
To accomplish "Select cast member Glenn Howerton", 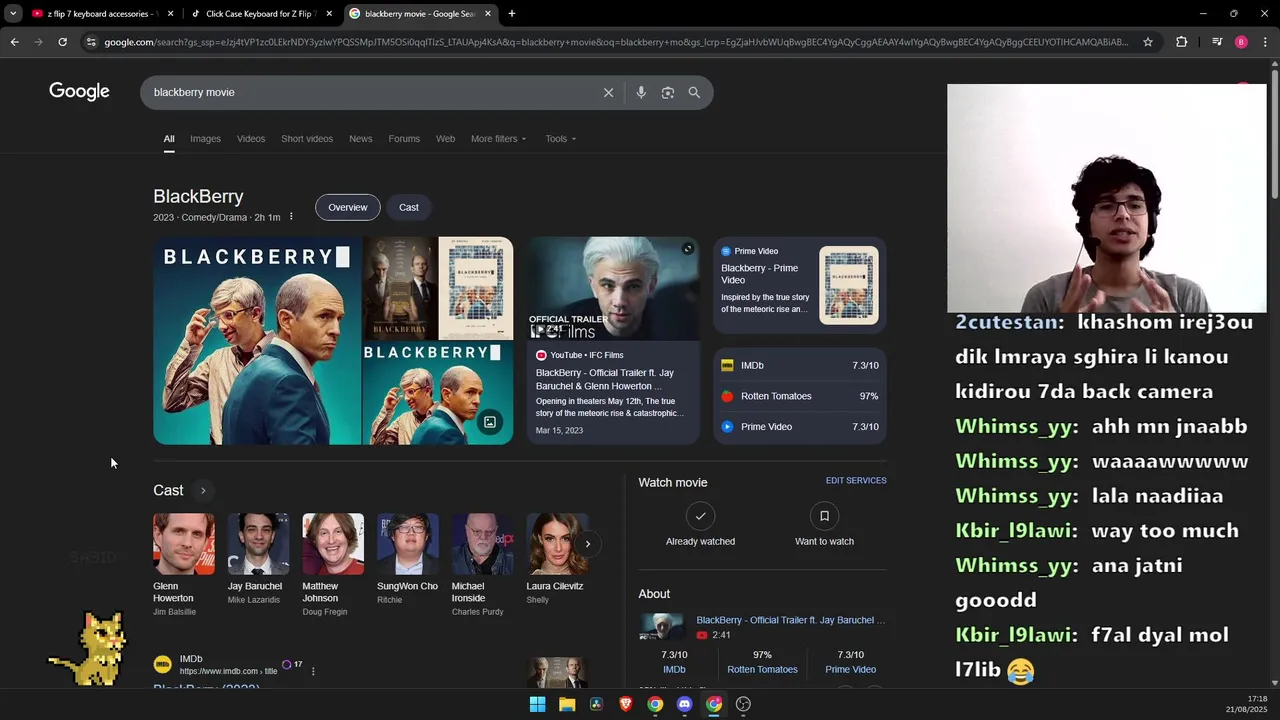I will pyautogui.click(x=184, y=564).
